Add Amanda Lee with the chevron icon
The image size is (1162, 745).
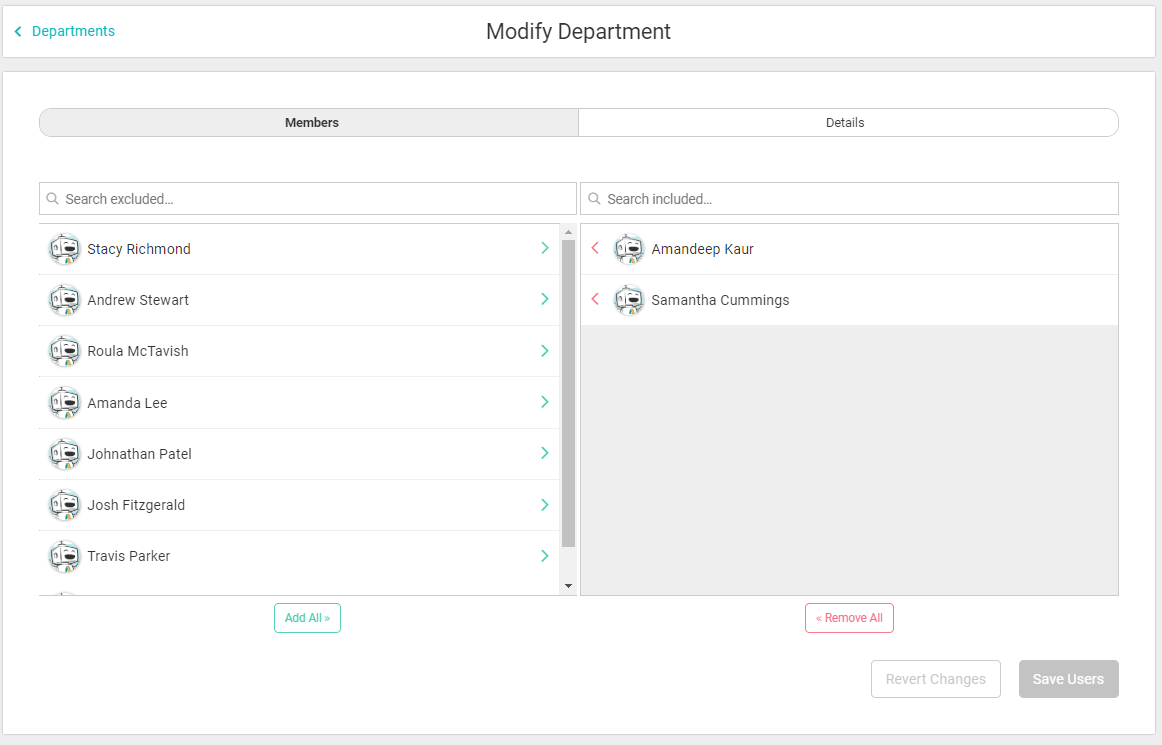click(545, 402)
